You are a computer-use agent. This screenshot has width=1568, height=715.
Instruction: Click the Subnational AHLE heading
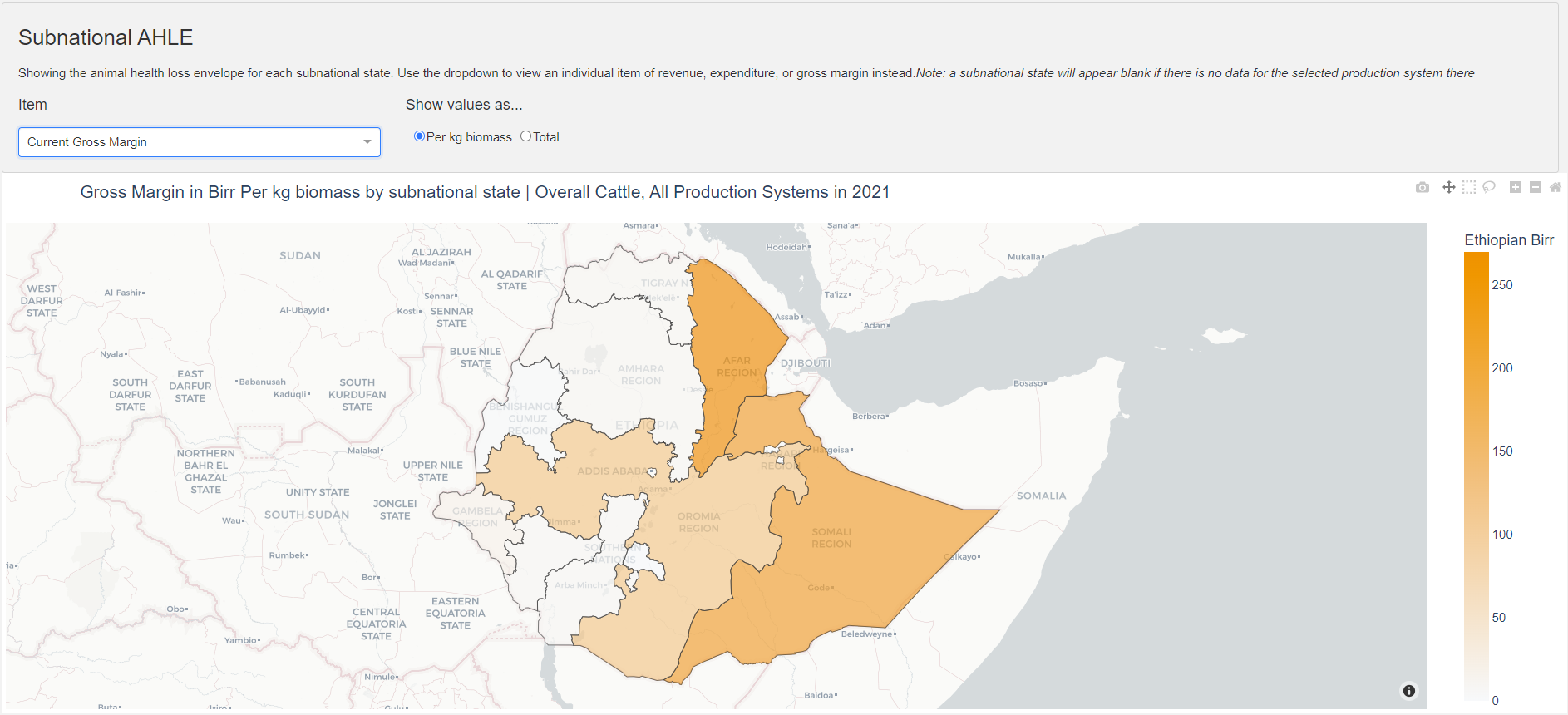click(x=106, y=37)
